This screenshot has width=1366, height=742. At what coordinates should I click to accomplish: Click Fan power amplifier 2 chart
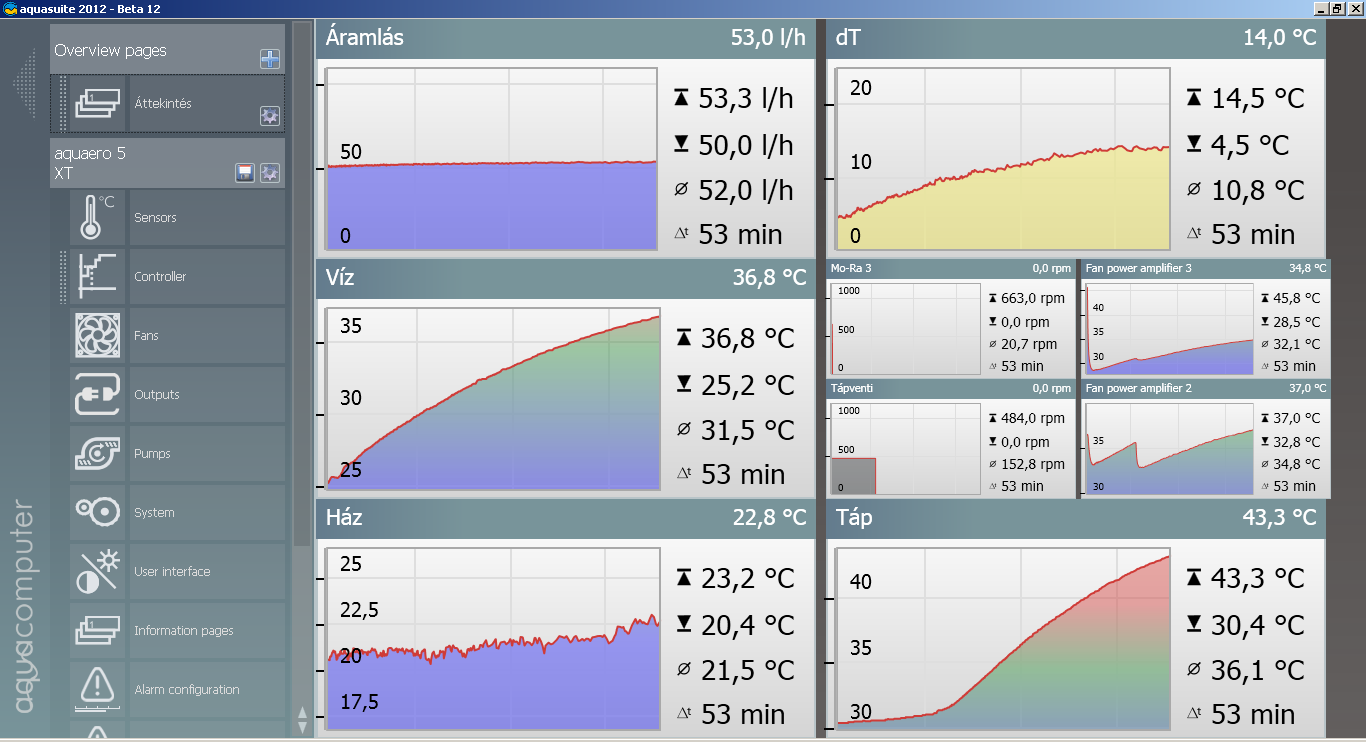(1169, 449)
